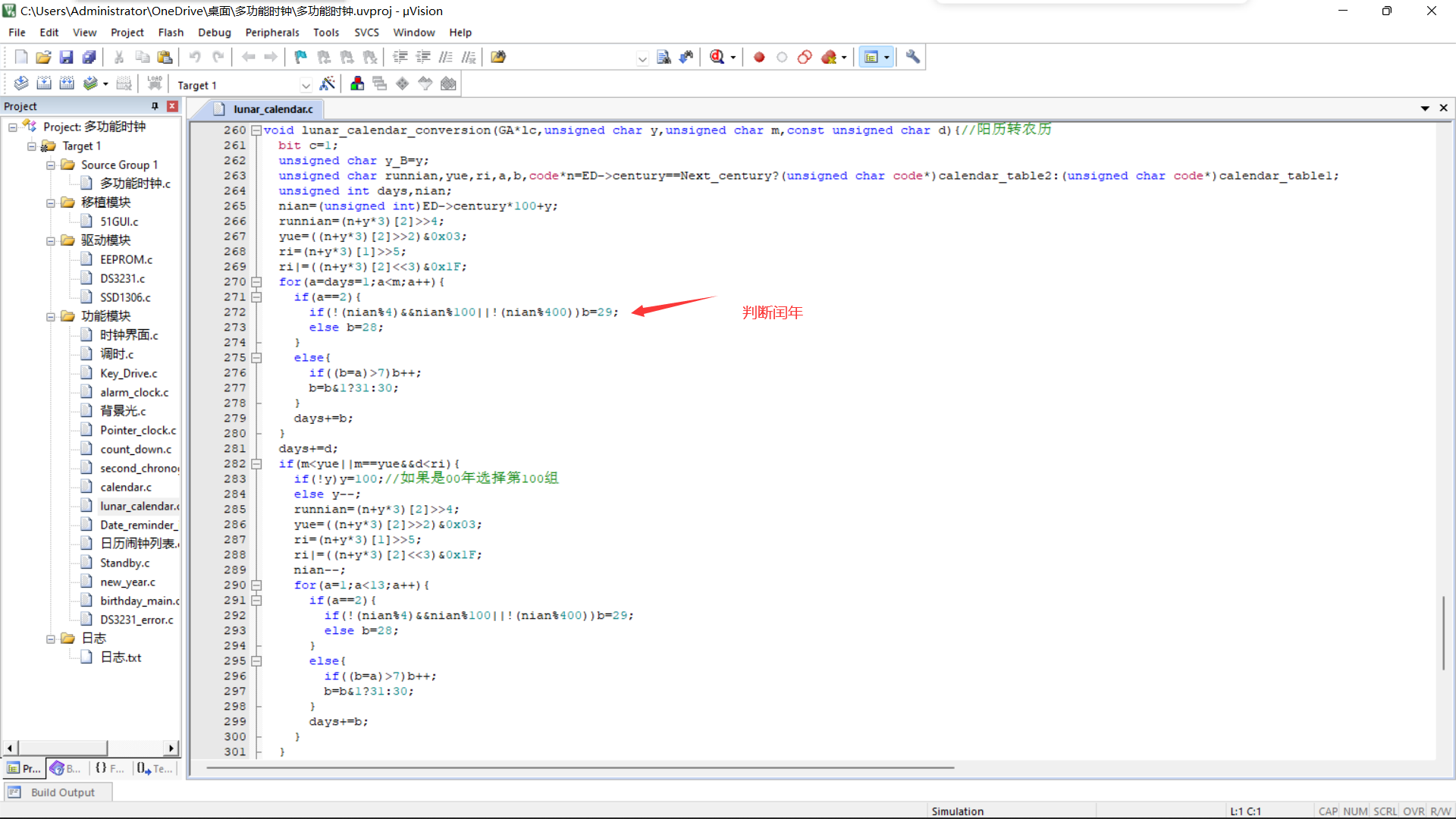Open the Build Output panel tab
Image resolution: width=1456 pixels, height=819 pixels.
point(58,792)
